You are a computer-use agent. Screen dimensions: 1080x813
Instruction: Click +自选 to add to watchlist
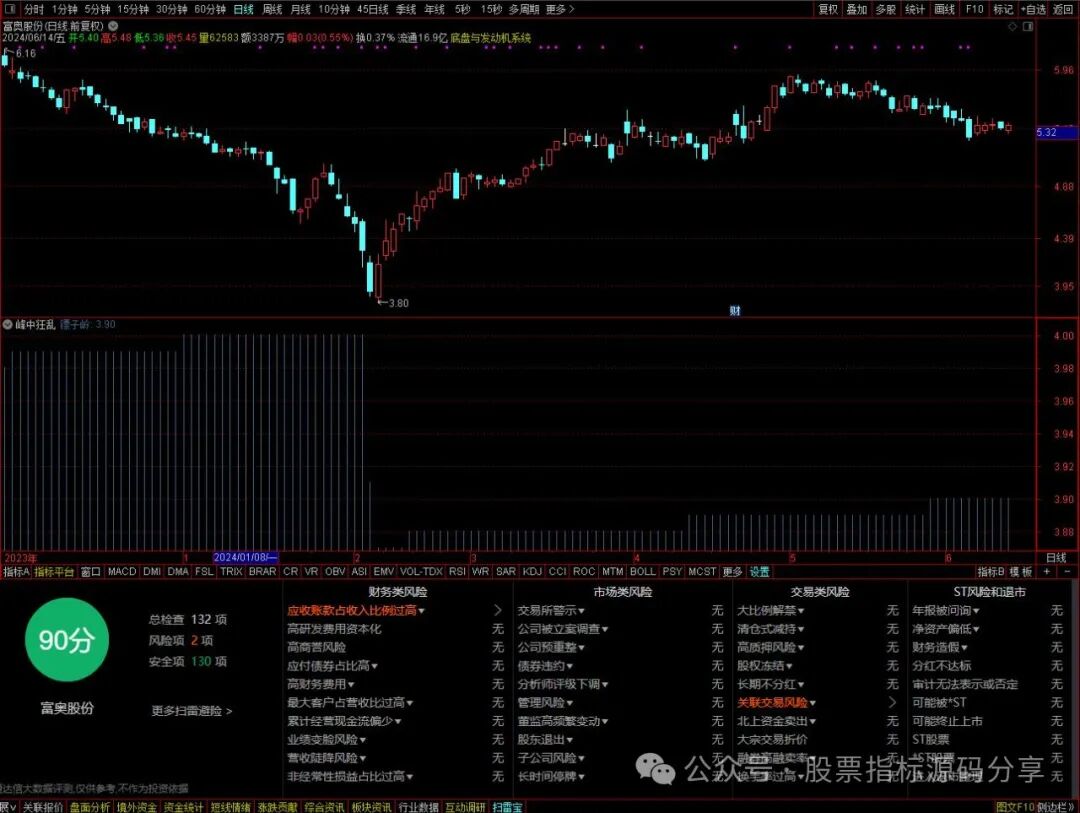1033,9
